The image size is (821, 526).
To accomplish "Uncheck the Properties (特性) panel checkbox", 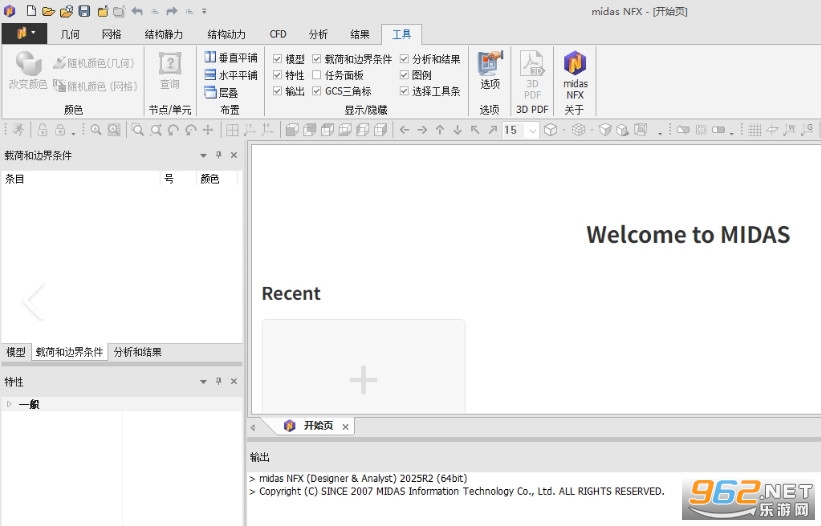I will point(278,75).
